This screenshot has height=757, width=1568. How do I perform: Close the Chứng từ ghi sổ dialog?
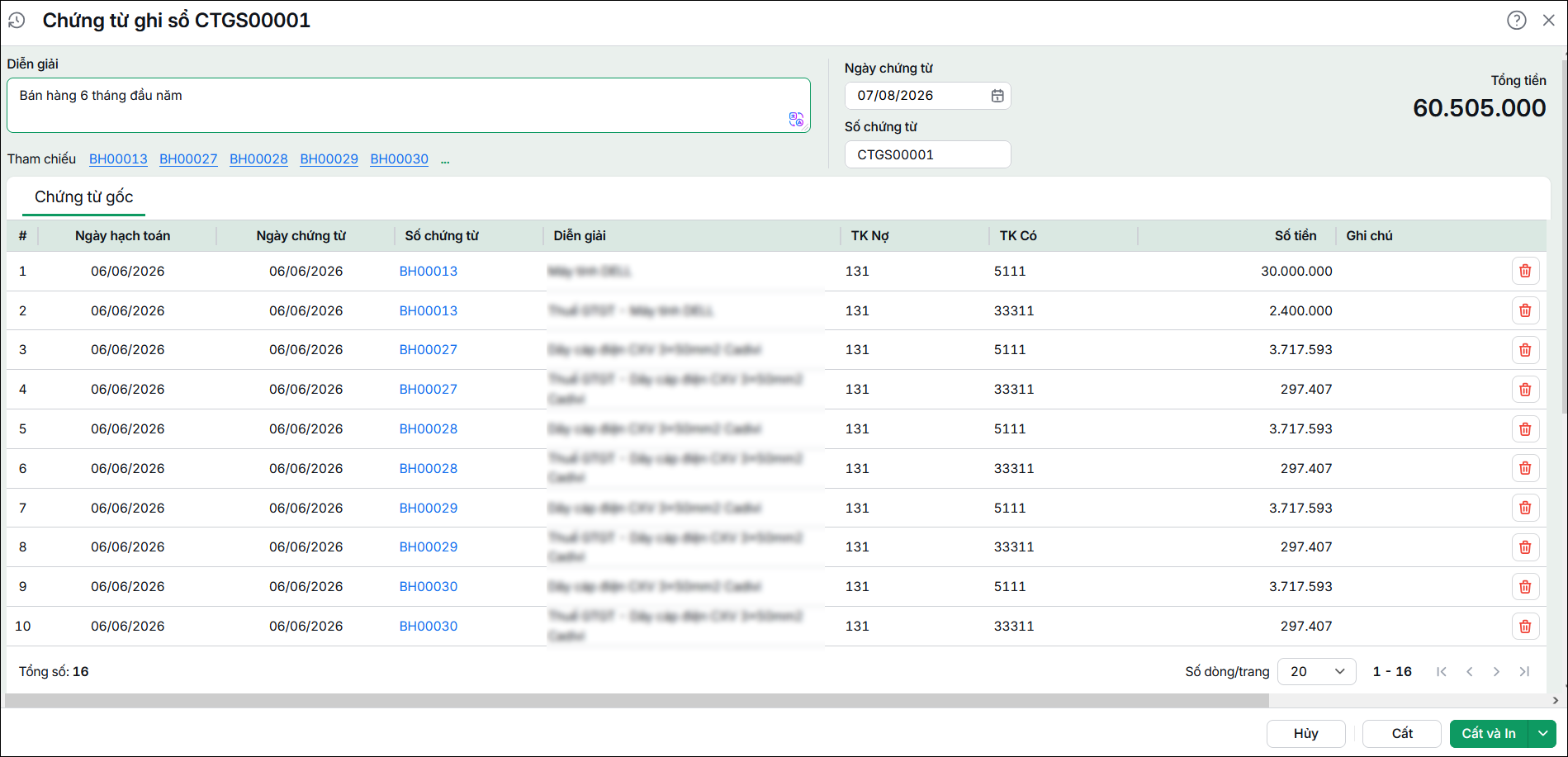(1548, 21)
